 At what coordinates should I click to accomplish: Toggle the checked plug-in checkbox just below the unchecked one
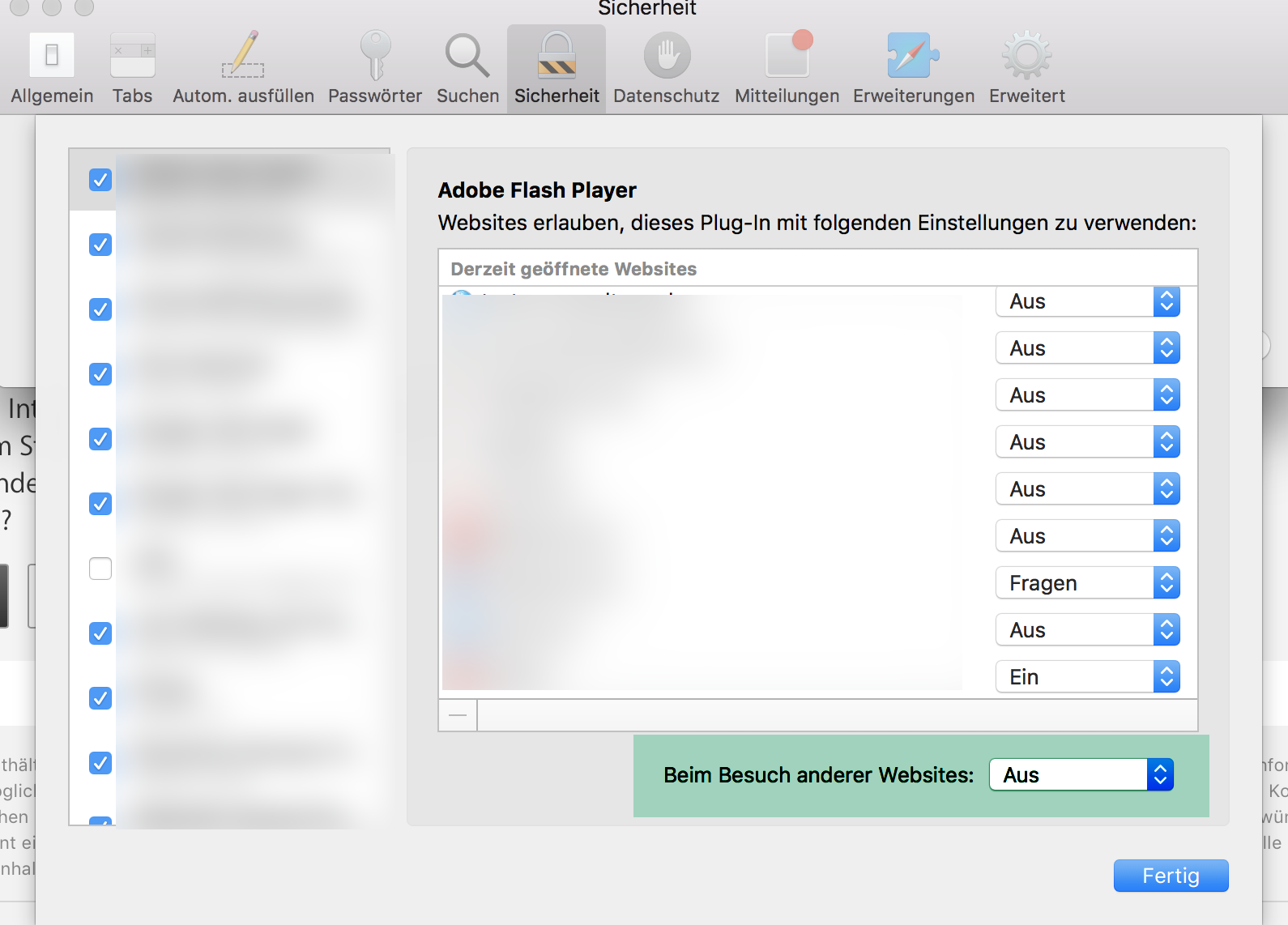coord(100,633)
